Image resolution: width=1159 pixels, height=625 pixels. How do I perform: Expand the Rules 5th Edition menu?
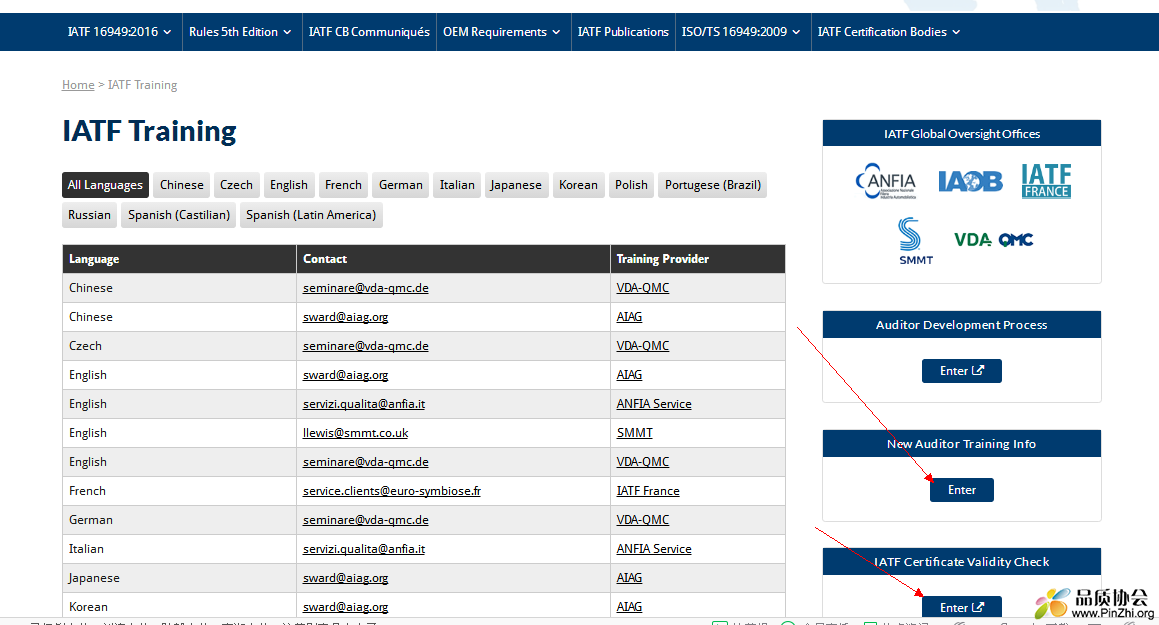click(240, 32)
